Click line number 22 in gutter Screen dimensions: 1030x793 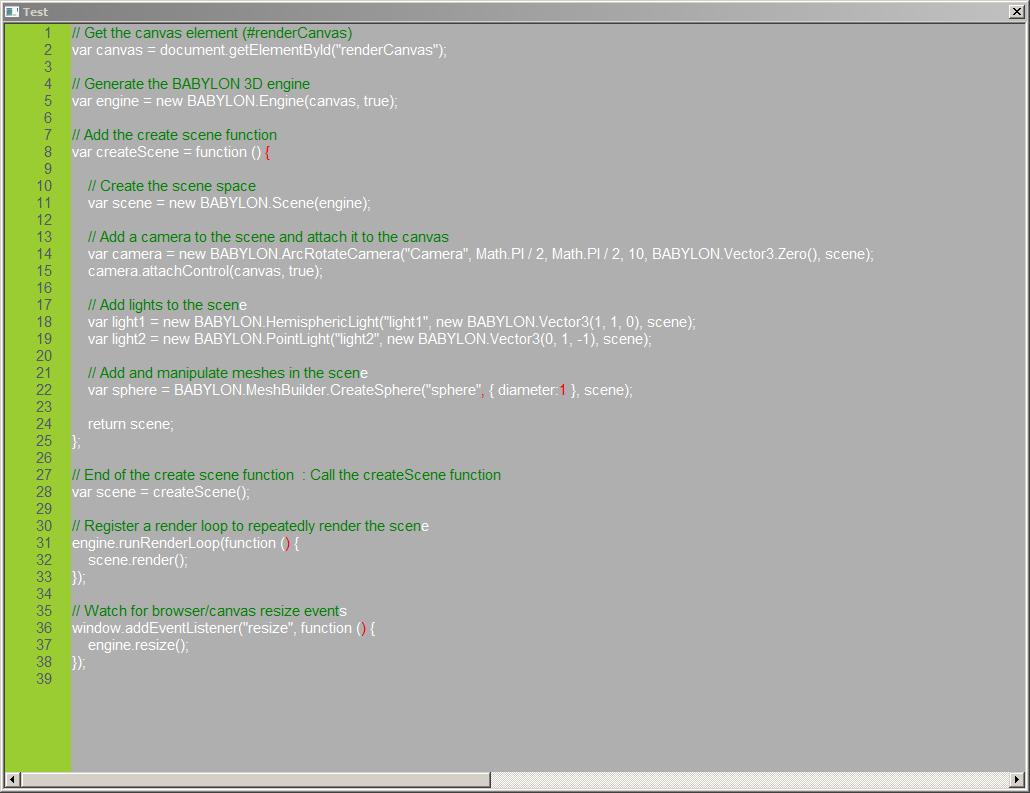44,390
